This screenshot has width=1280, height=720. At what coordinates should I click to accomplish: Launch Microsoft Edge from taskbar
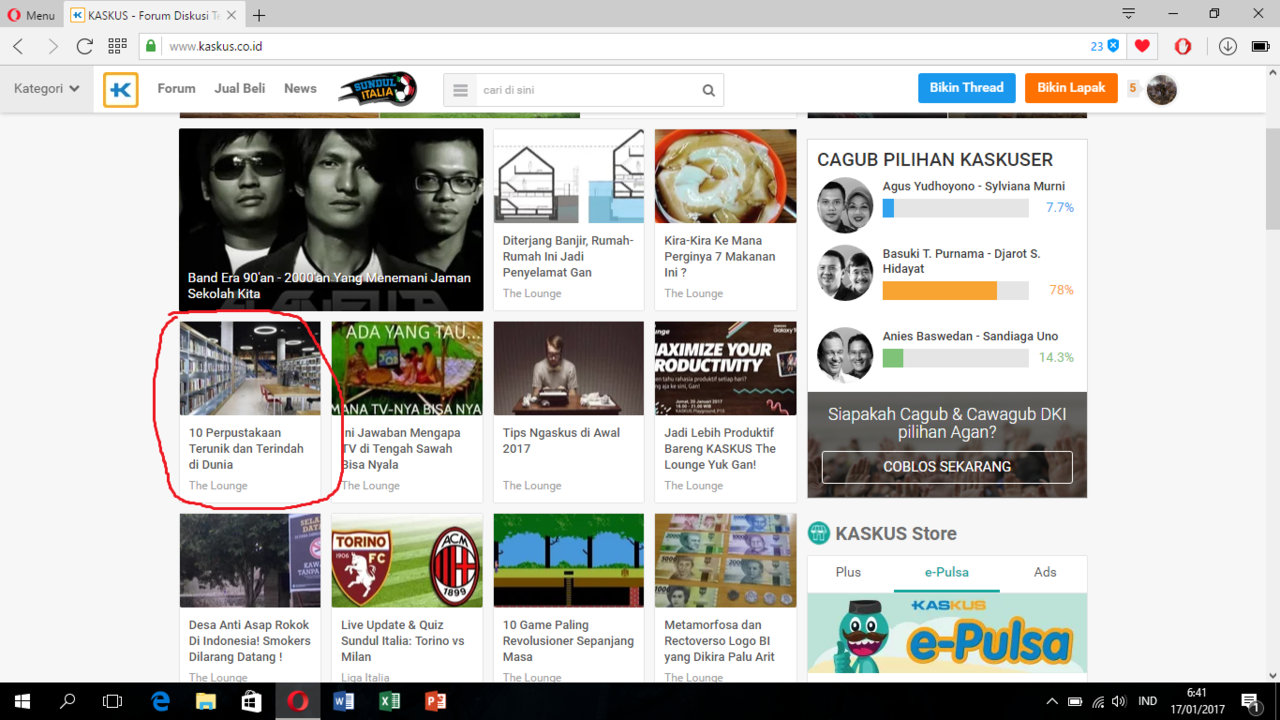click(160, 701)
